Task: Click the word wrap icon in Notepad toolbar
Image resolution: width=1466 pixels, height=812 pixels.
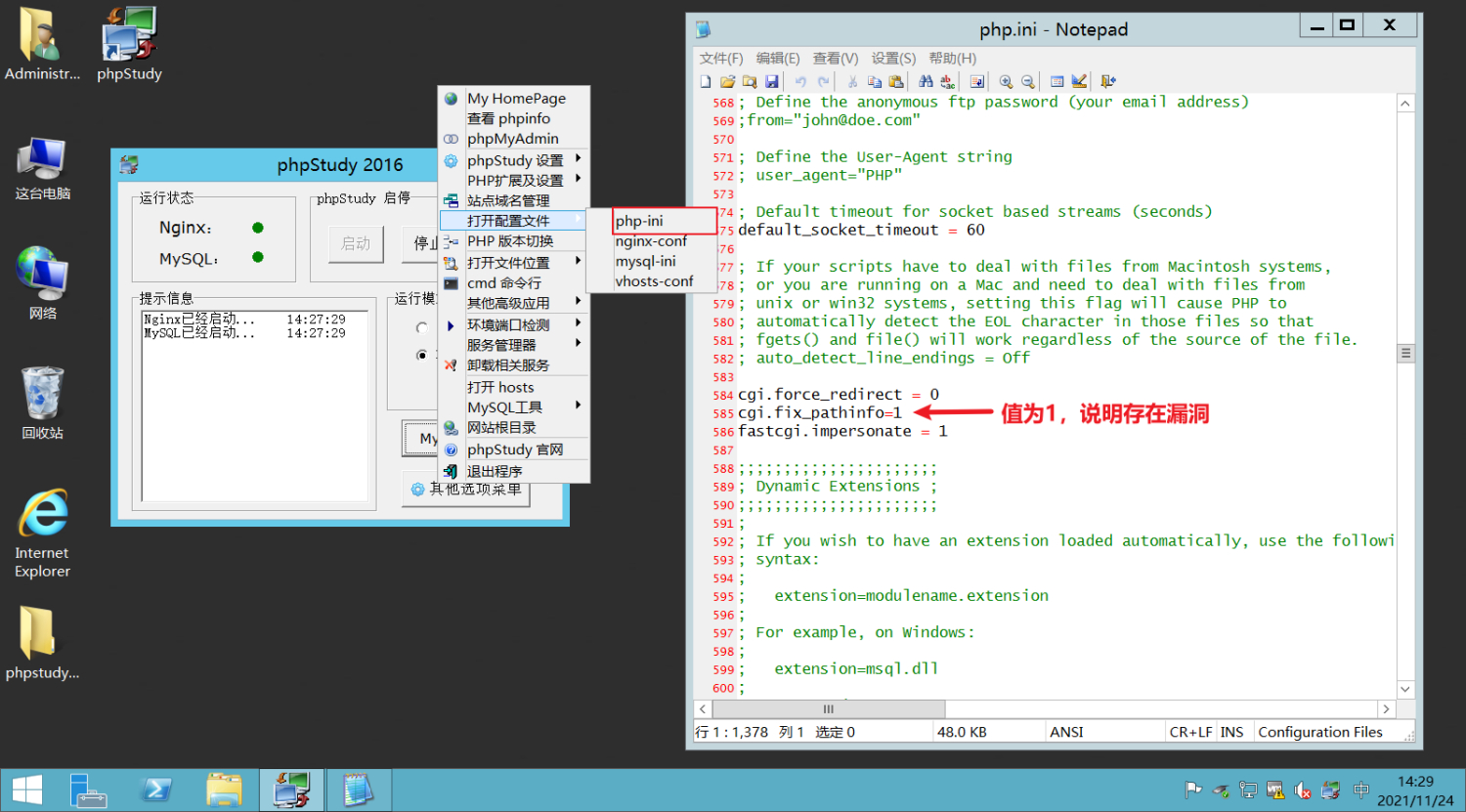Action: click(x=976, y=81)
